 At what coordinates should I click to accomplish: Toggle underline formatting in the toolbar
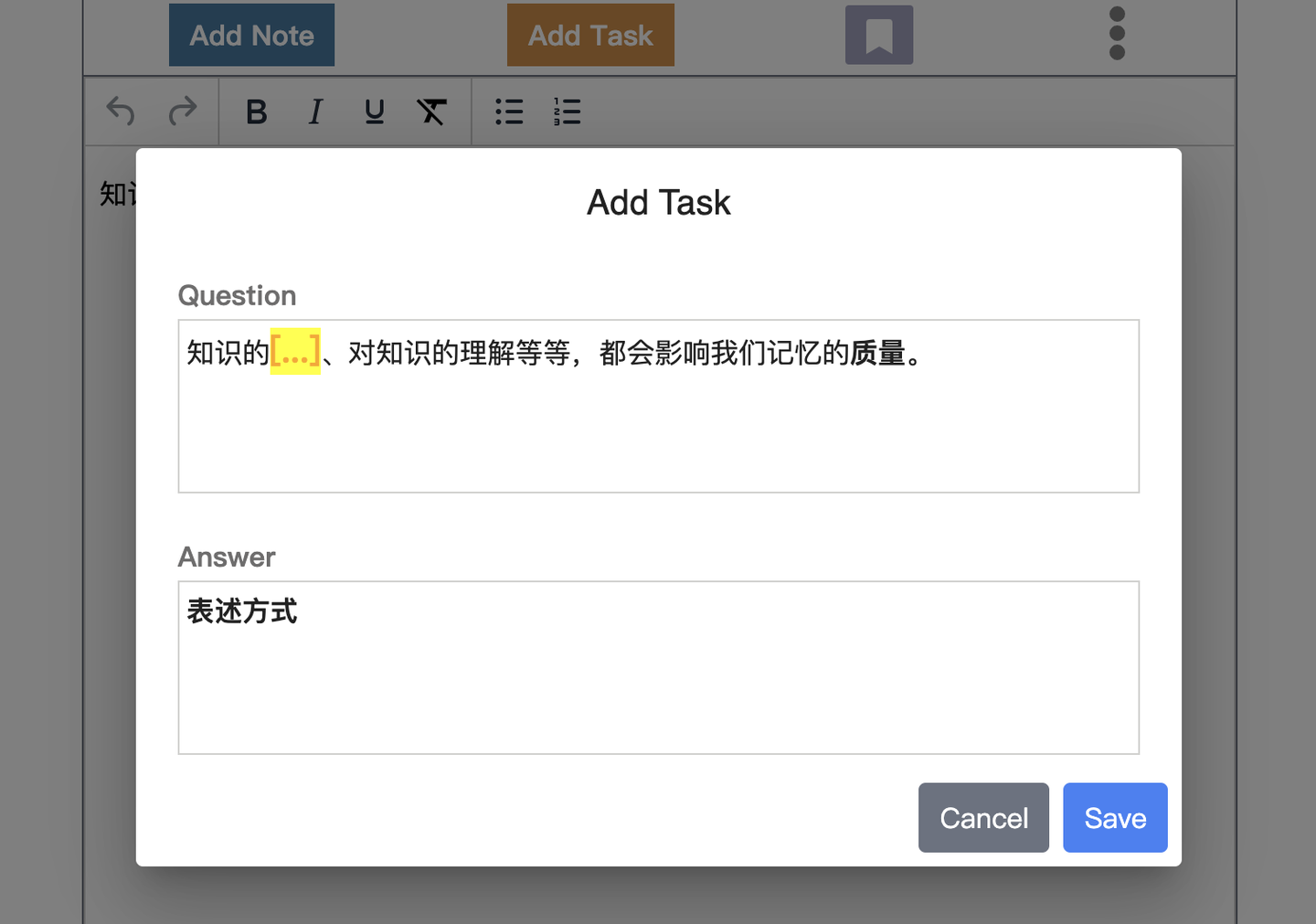pyautogui.click(x=374, y=112)
